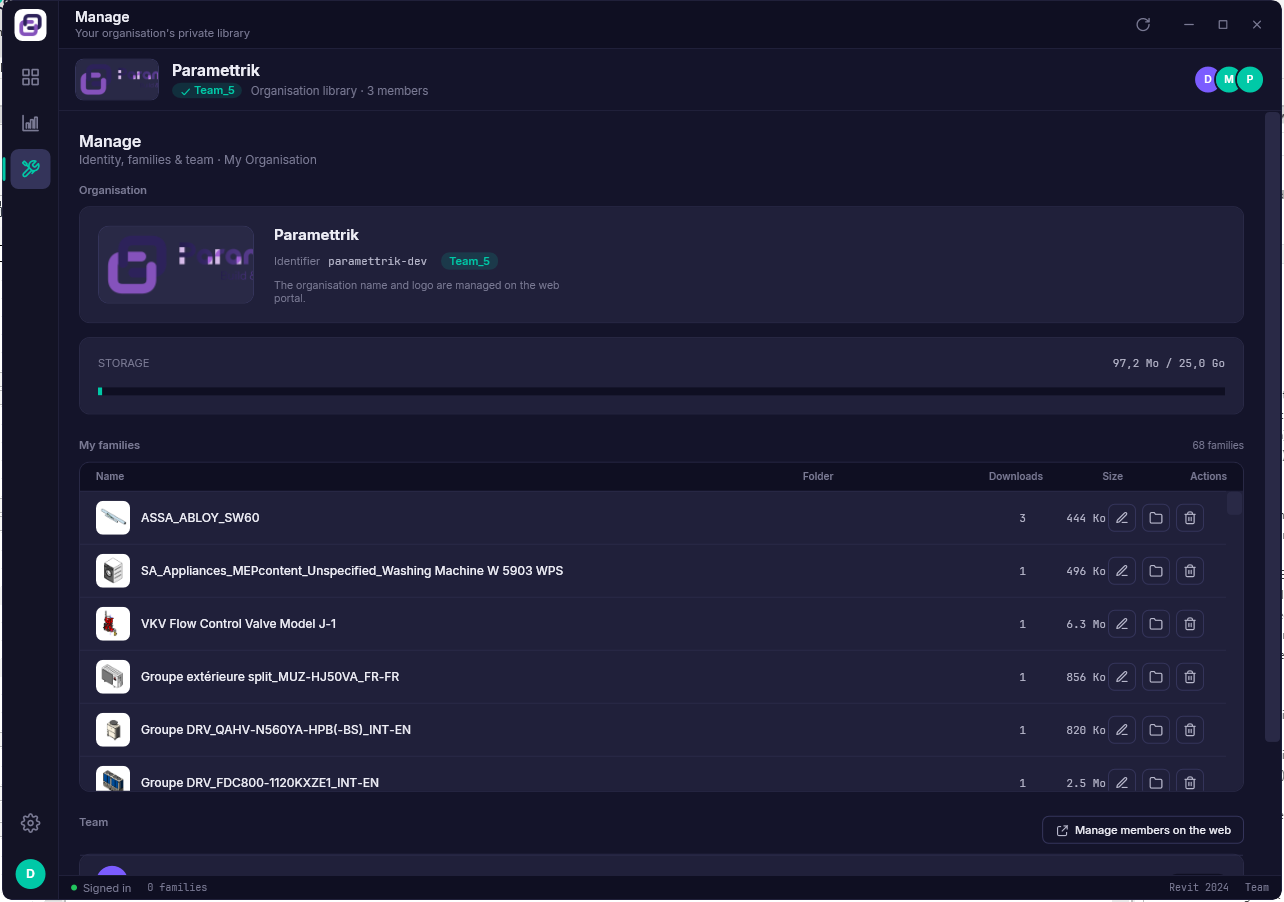The width and height of the screenshot is (1284, 902).
Task: Click Revit 2024 in the status bar
Action: coord(1199,888)
